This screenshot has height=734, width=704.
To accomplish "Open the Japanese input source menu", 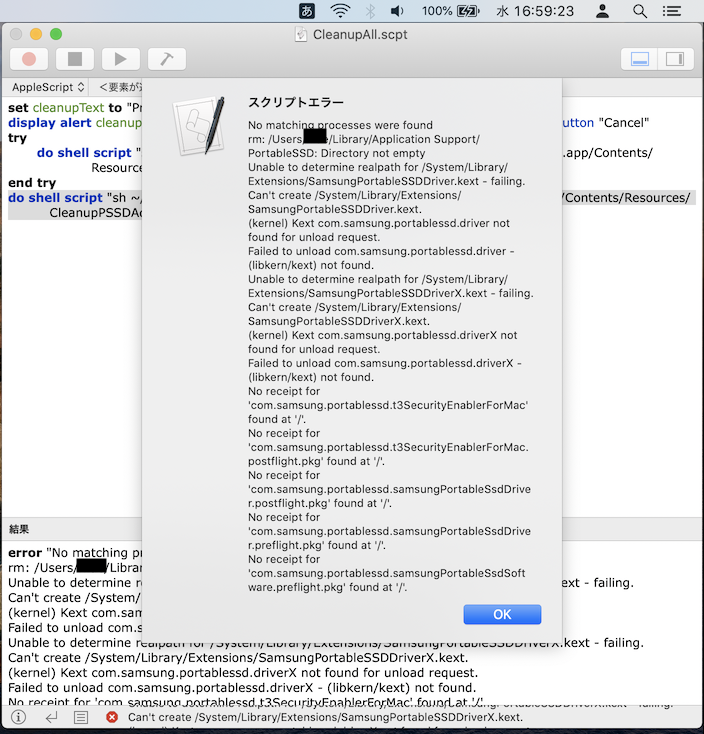I will pos(307,11).
